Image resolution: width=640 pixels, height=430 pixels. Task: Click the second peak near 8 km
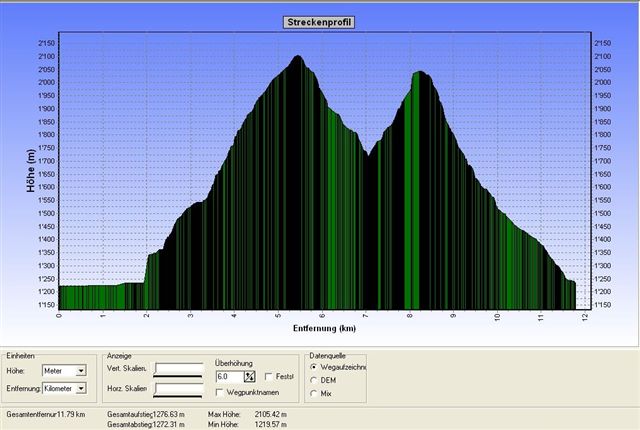420,73
